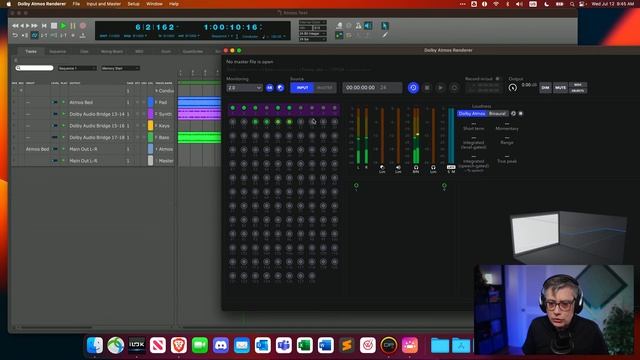Click the Renderer stop button
This screenshot has width=640, height=360.
(427, 88)
